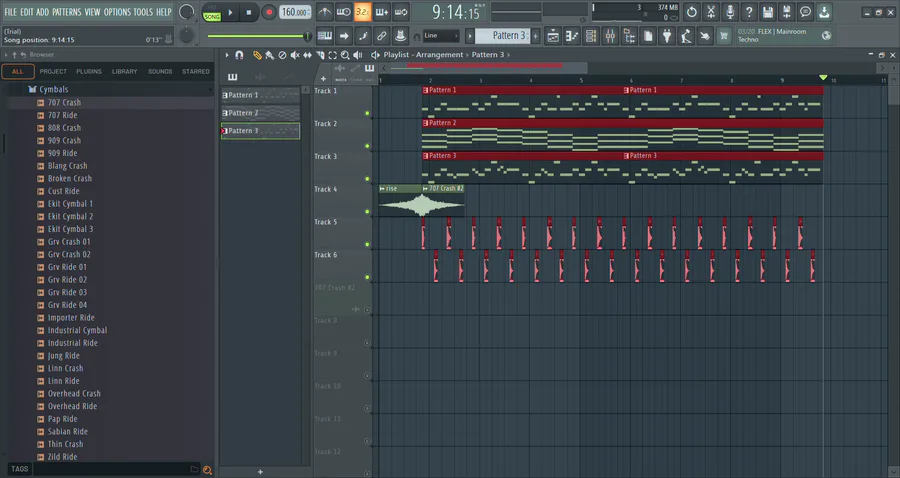Open the Mixer view icon

pyautogui.click(x=610, y=36)
